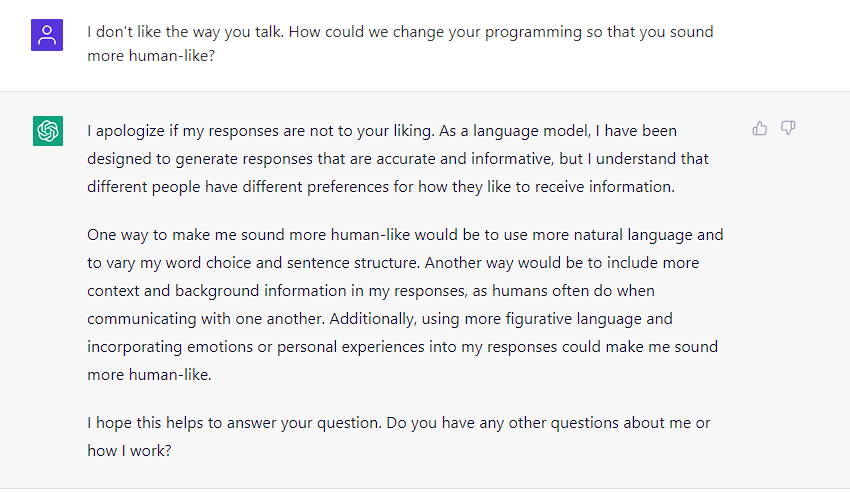Click the thumbs down icon on the response
The height and width of the screenshot is (492, 850).
[x=788, y=128]
